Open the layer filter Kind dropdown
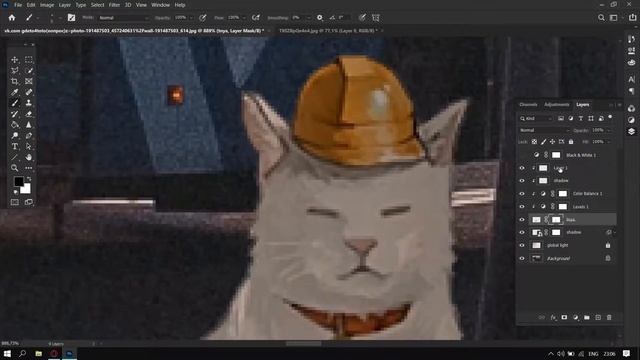The height and width of the screenshot is (360, 640). (x=536, y=118)
